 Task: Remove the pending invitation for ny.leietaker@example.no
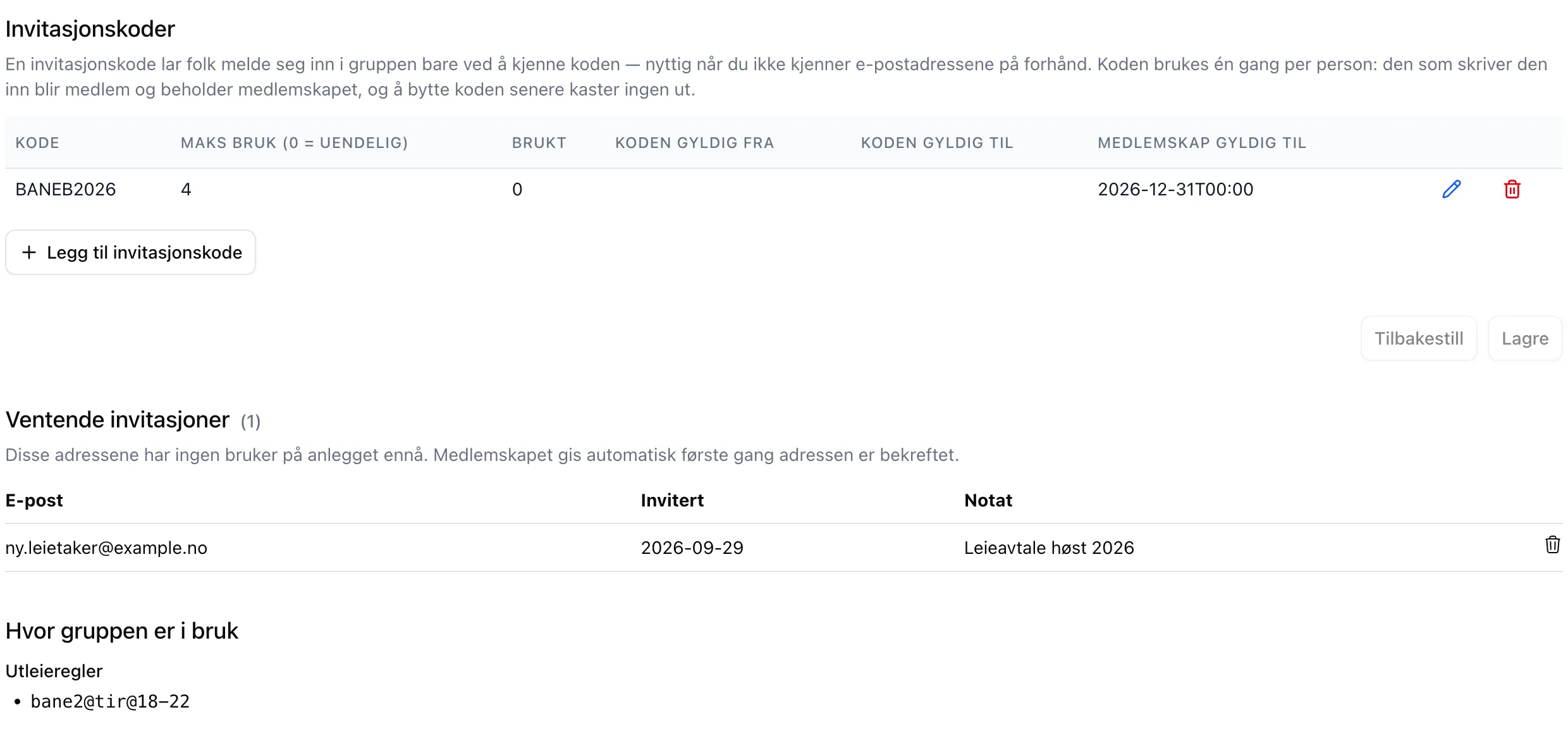[1552, 544]
